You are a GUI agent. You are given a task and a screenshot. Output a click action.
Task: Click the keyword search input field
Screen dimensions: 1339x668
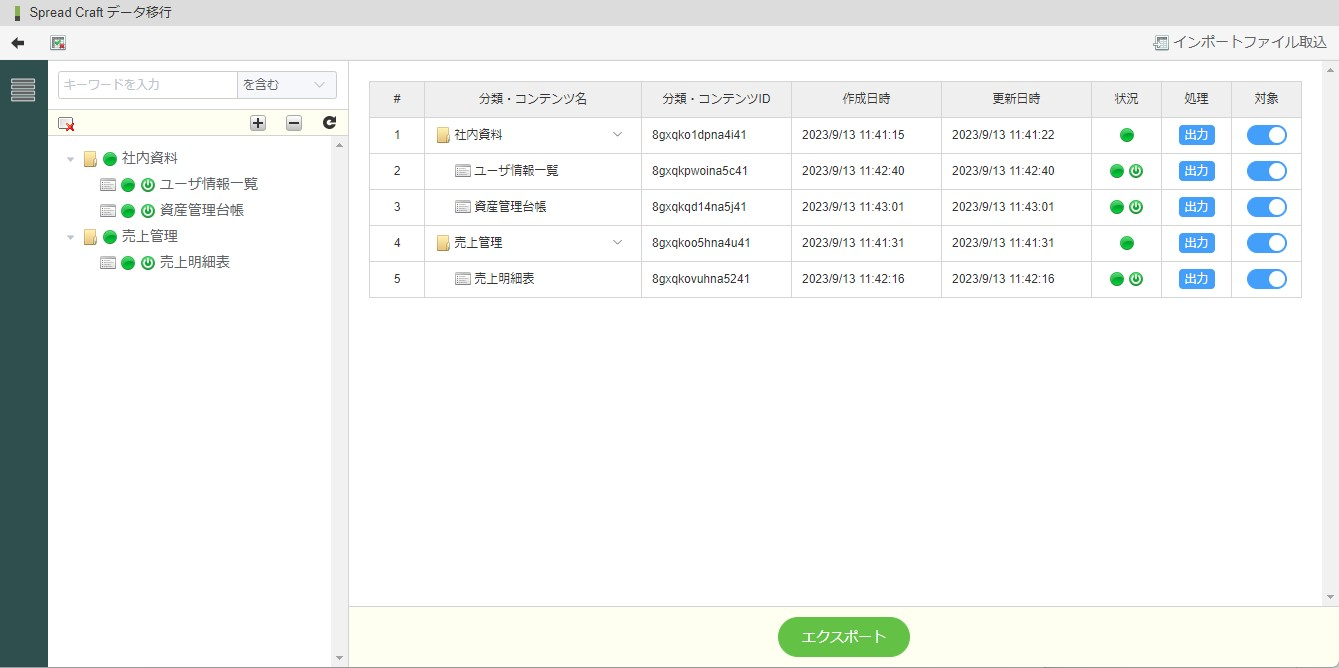(x=147, y=85)
